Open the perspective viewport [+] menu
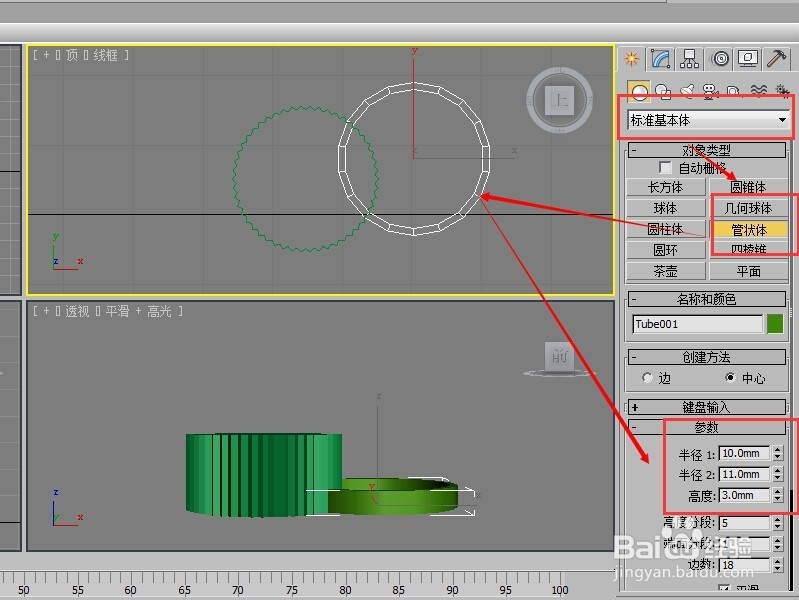 pos(46,311)
